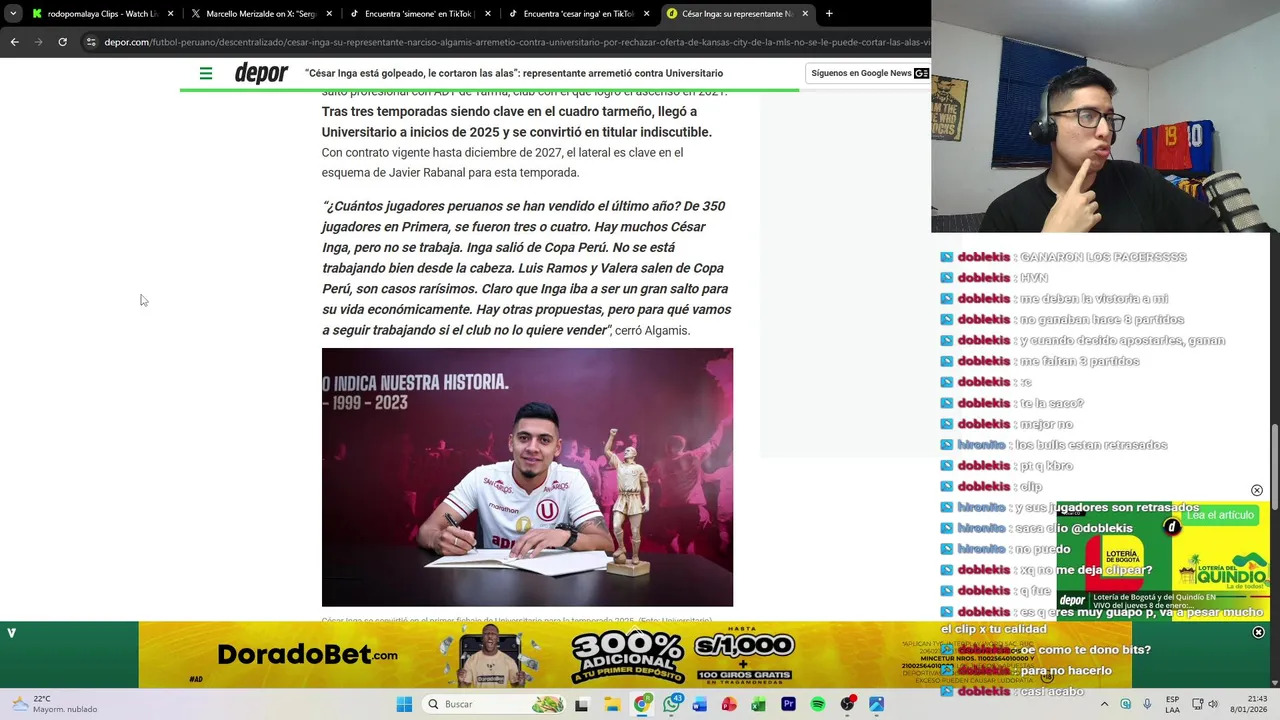The image size is (1280, 720).
Task: Open the Windows Start menu
Action: coord(404,704)
